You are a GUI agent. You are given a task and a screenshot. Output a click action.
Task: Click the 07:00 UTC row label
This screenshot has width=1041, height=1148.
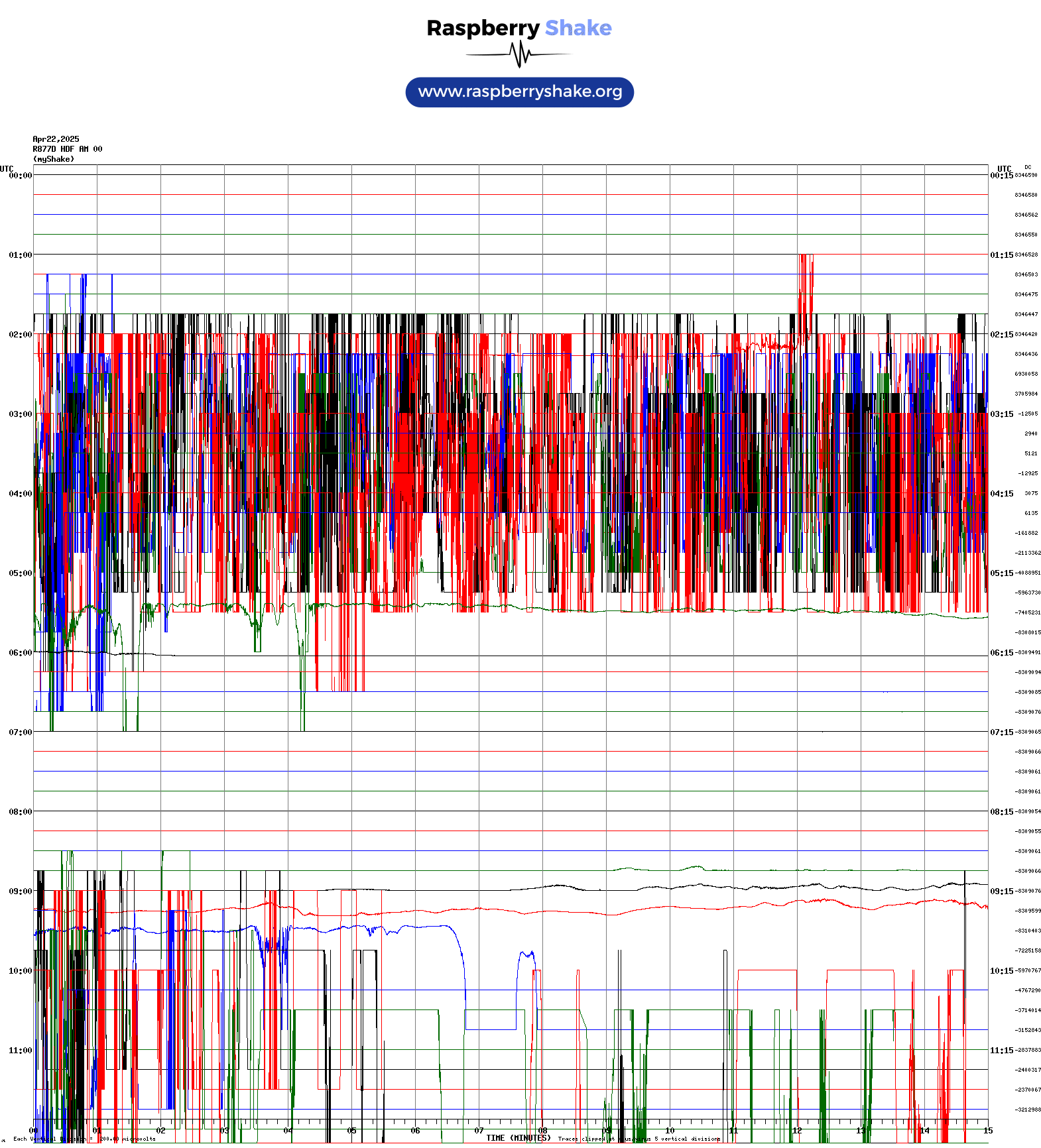[x=20, y=732]
